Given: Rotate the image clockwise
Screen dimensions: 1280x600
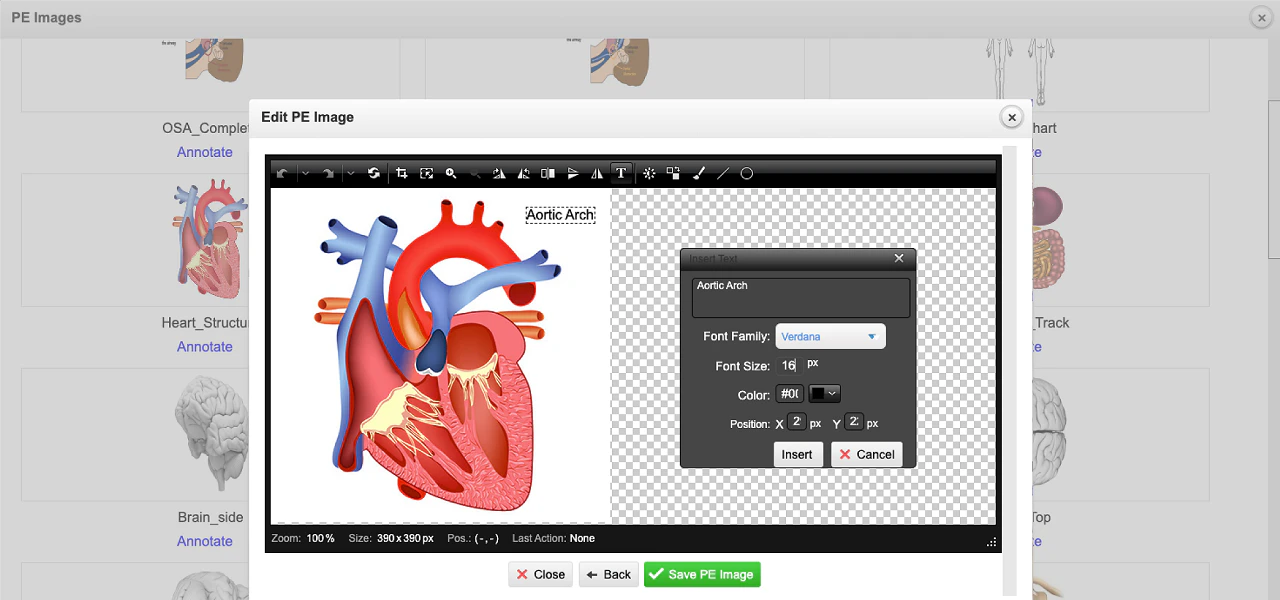Looking at the screenshot, I should 499,173.
